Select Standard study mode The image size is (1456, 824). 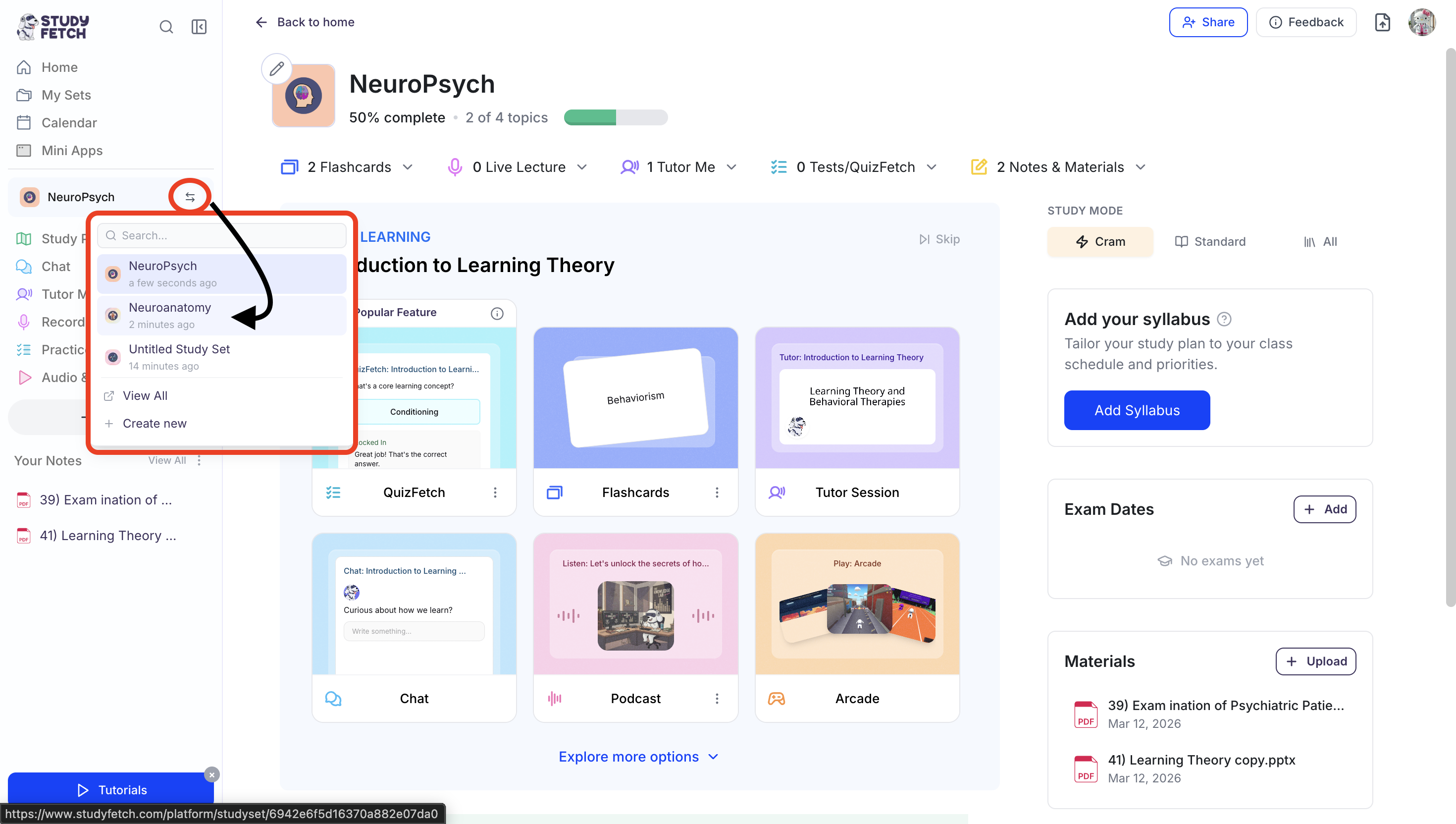[x=1210, y=242]
